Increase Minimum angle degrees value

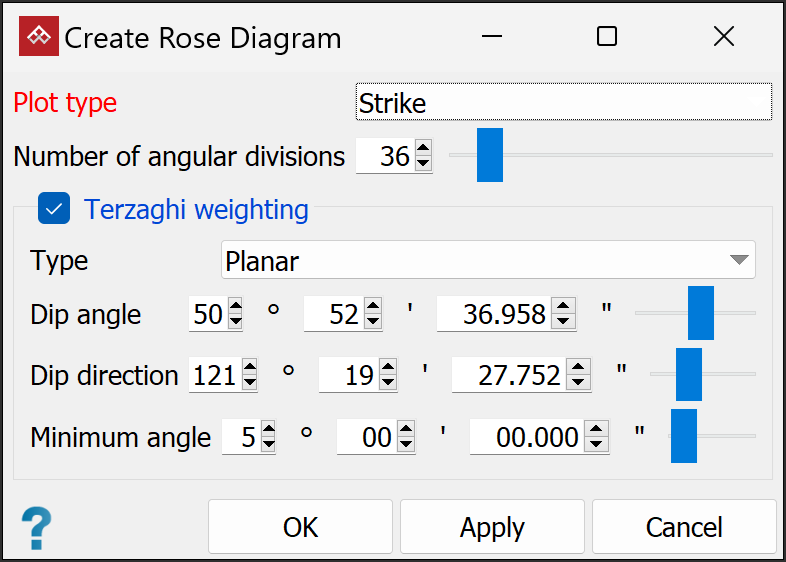coord(268,430)
